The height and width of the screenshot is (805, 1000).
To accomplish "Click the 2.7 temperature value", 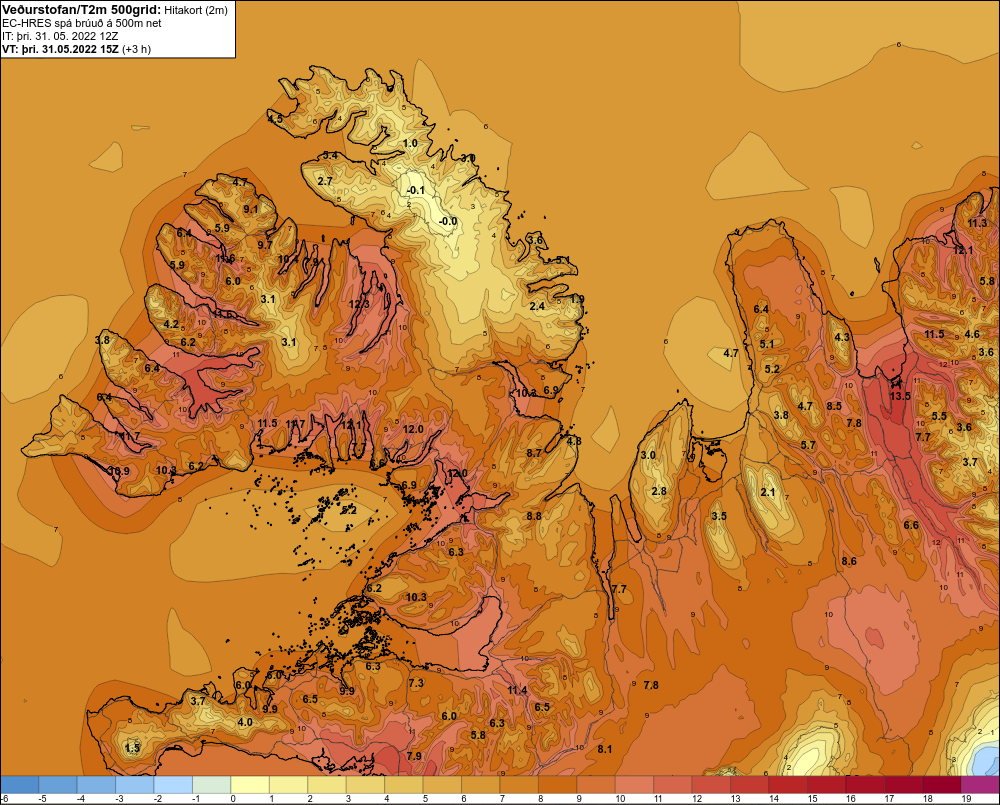I will click(325, 181).
